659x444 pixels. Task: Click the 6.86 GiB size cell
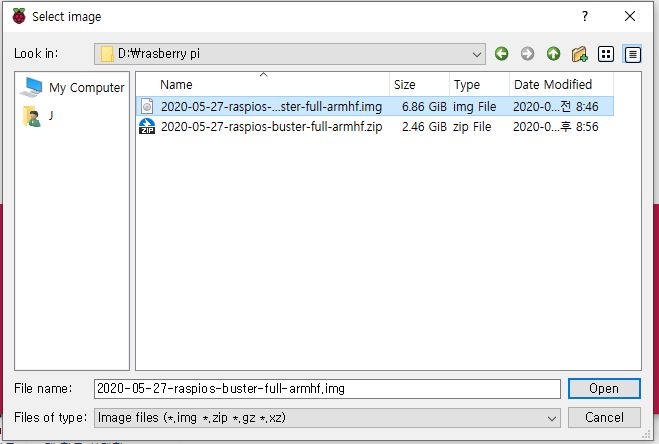424,107
